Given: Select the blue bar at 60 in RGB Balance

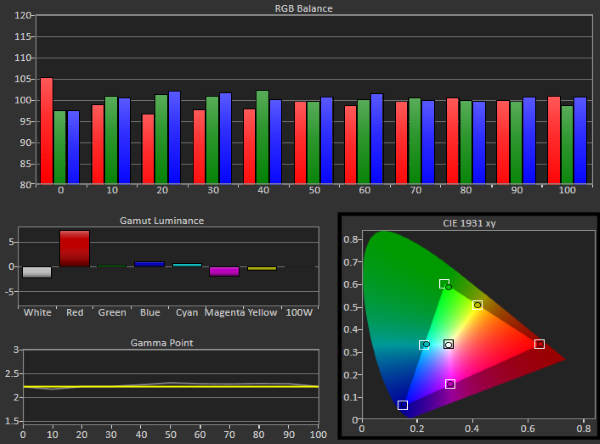Looking at the screenshot, I should (377, 139).
